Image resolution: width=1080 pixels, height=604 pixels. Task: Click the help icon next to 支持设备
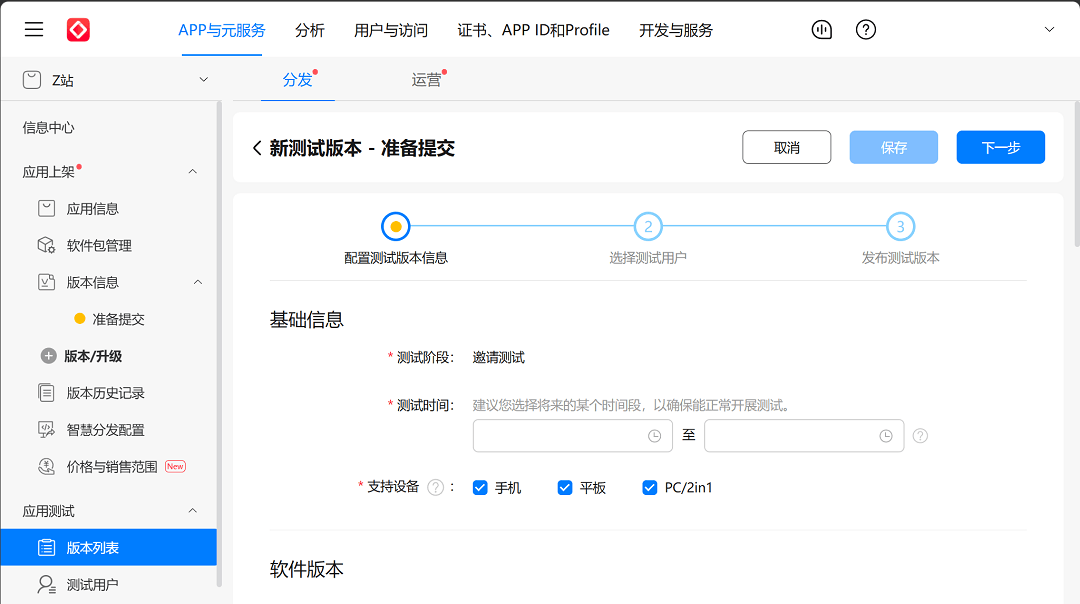coord(435,488)
